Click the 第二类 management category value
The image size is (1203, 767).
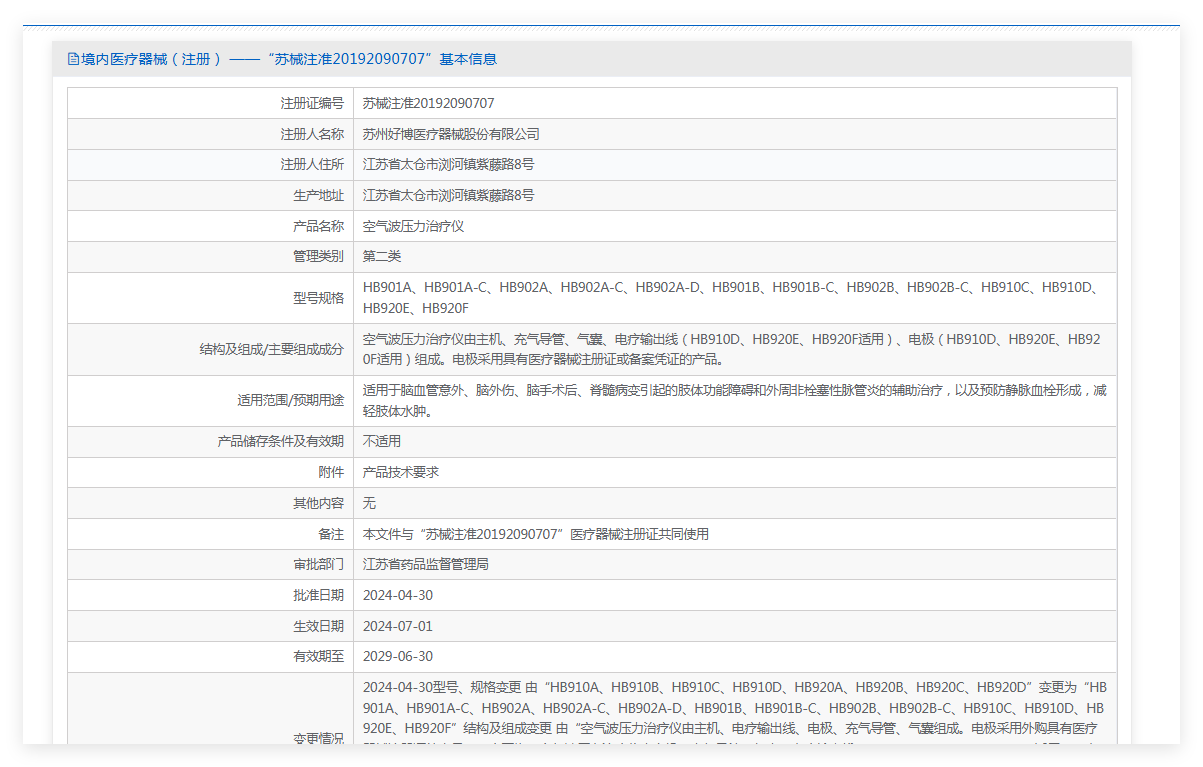tap(382, 256)
